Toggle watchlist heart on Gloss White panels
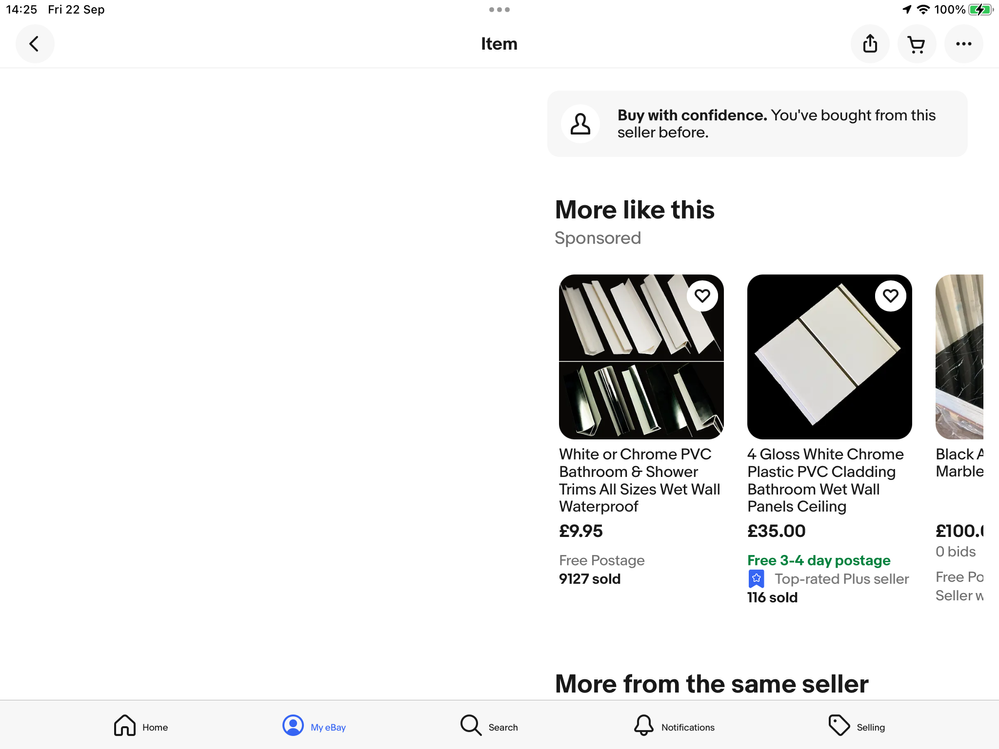Viewport: 999px width, 749px height. (x=890, y=295)
